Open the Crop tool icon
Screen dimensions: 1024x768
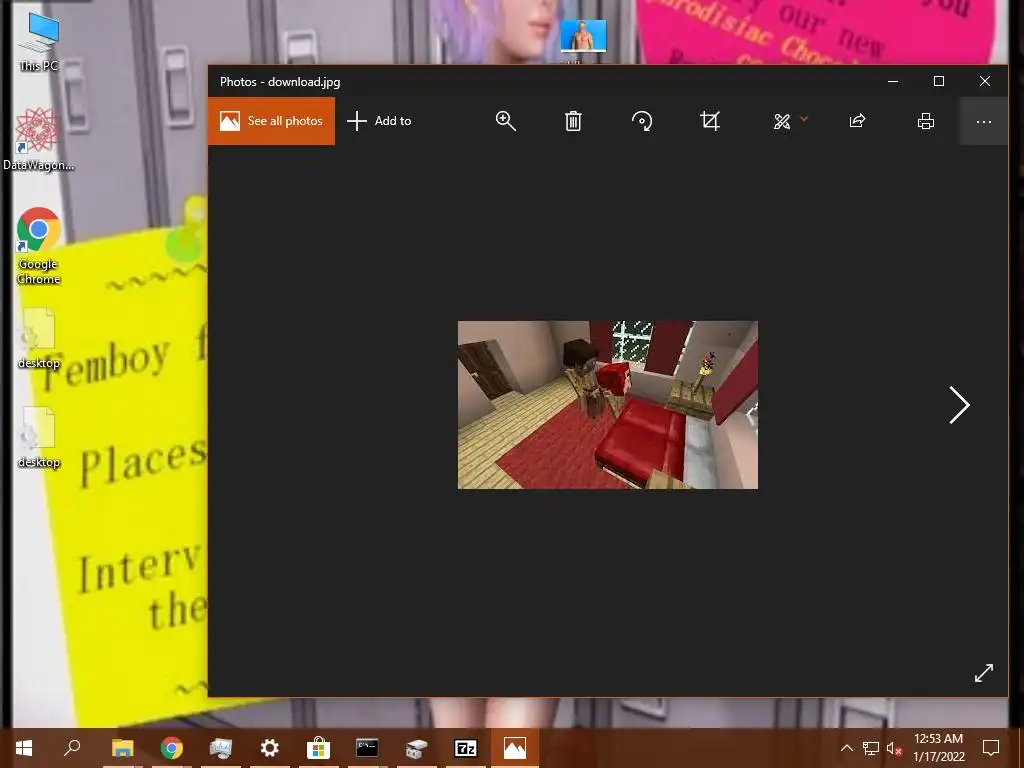click(710, 121)
